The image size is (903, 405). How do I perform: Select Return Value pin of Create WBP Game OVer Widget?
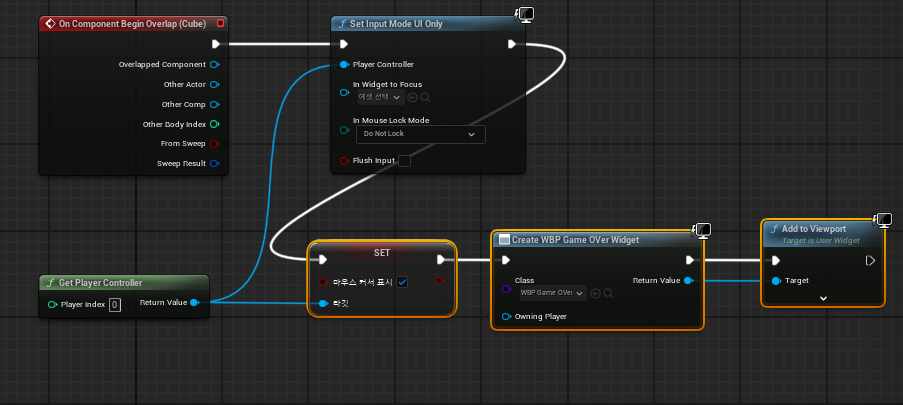[688, 281]
